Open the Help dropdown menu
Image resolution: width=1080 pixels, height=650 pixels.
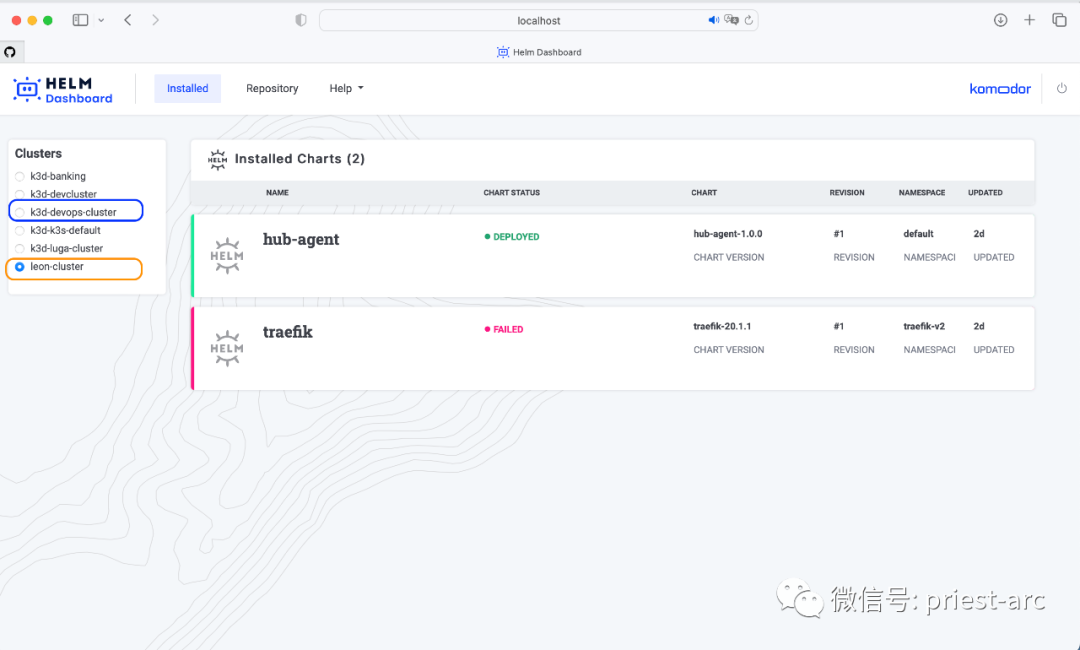[x=346, y=88]
